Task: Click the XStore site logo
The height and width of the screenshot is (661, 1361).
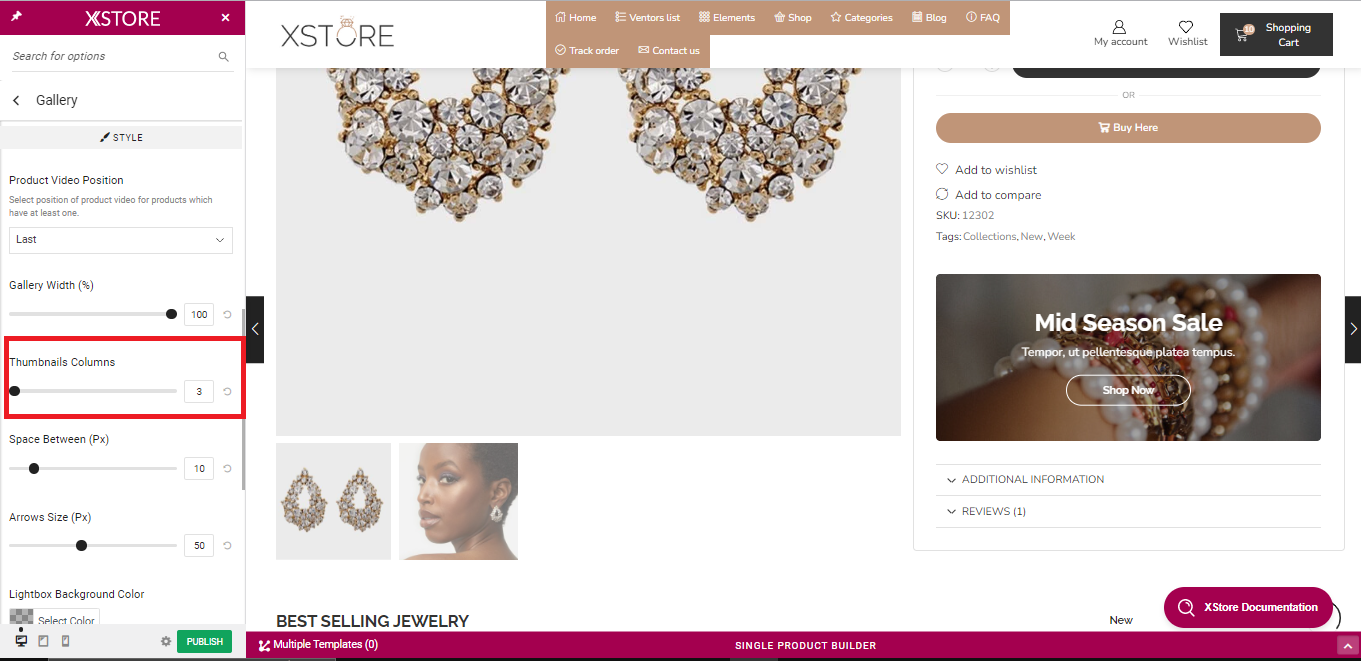Action: 338,33
